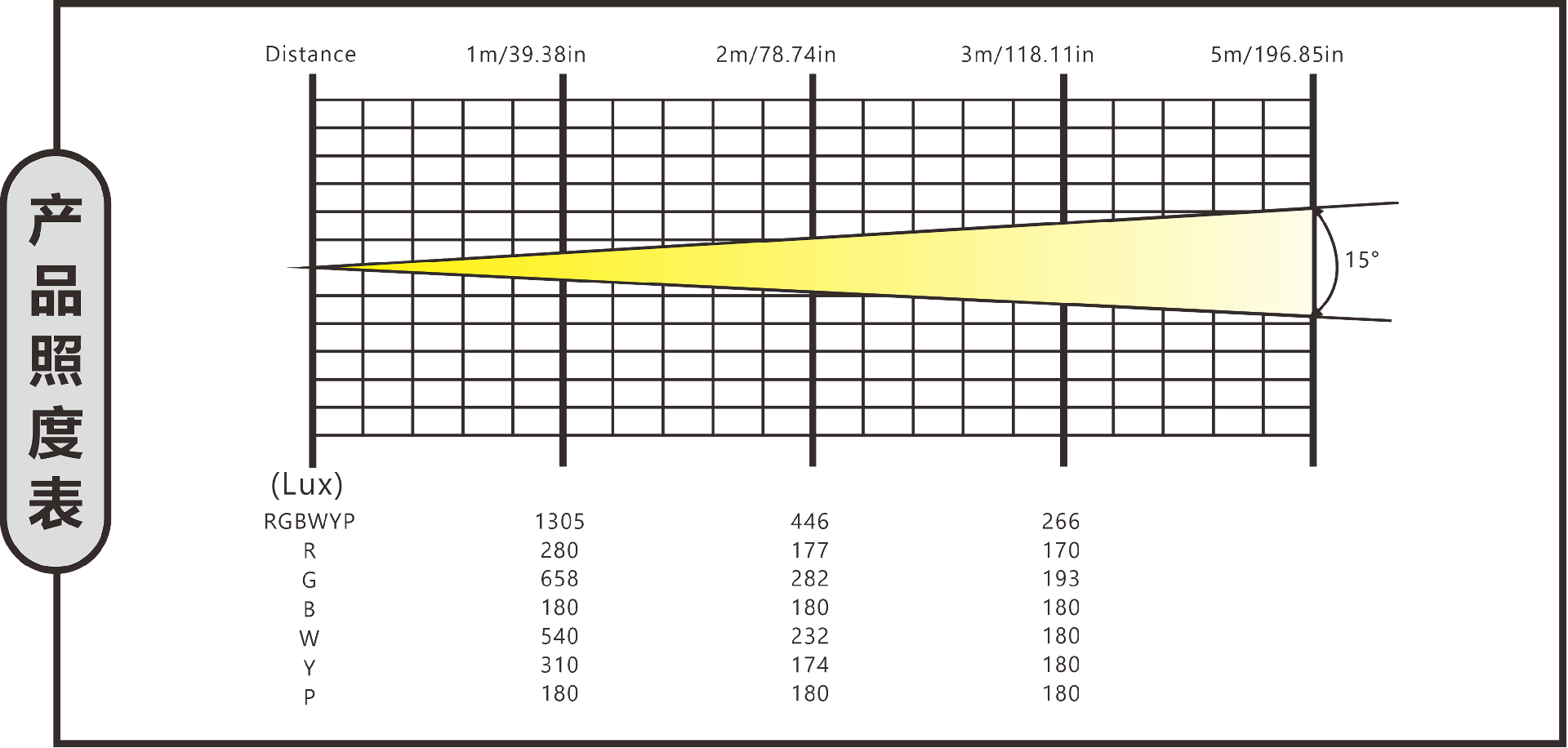Viewport: 1568px width, 748px height.
Task: Select the W row label
Action: [x=310, y=639]
